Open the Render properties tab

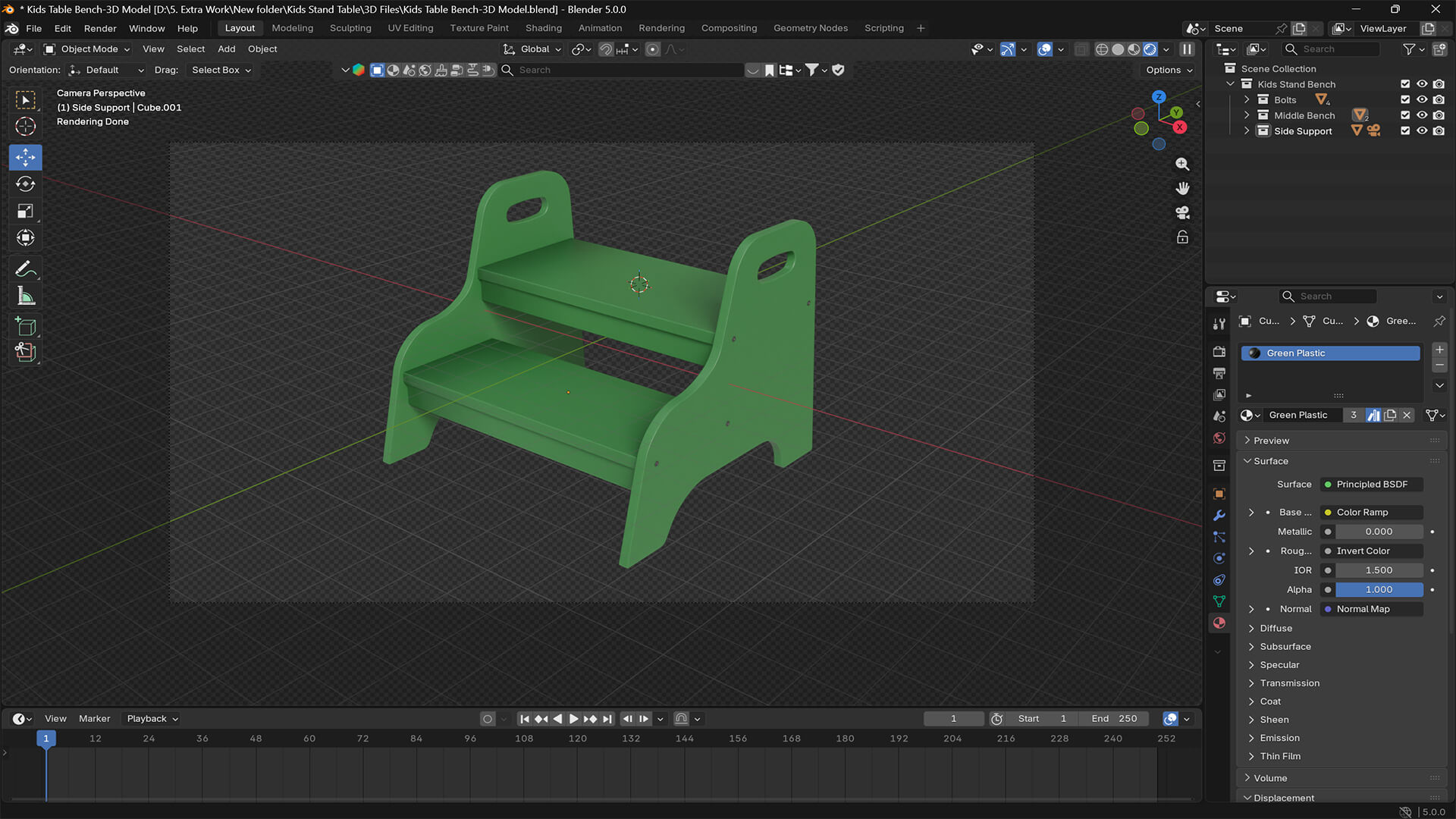[1219, 352]
